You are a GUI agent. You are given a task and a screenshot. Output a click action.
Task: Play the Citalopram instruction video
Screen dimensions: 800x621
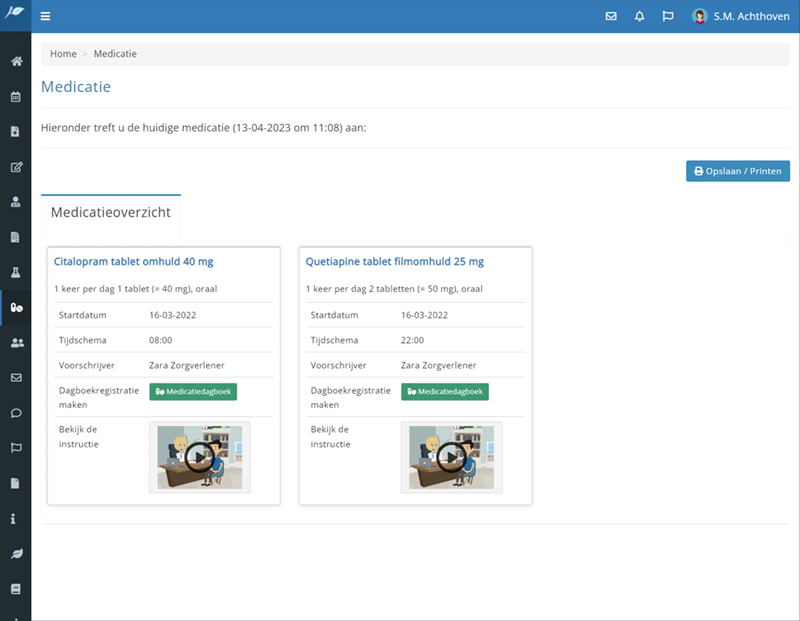click(x=200, y=457)
